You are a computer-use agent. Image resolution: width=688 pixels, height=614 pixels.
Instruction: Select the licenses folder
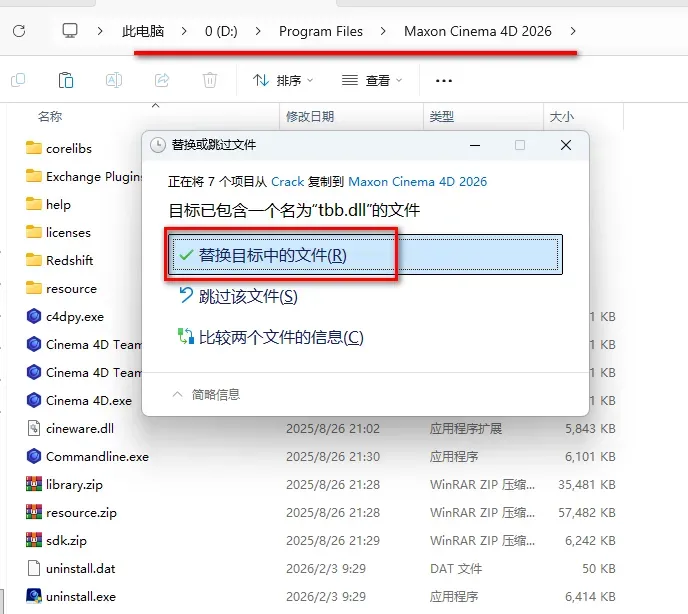point(58,232)
